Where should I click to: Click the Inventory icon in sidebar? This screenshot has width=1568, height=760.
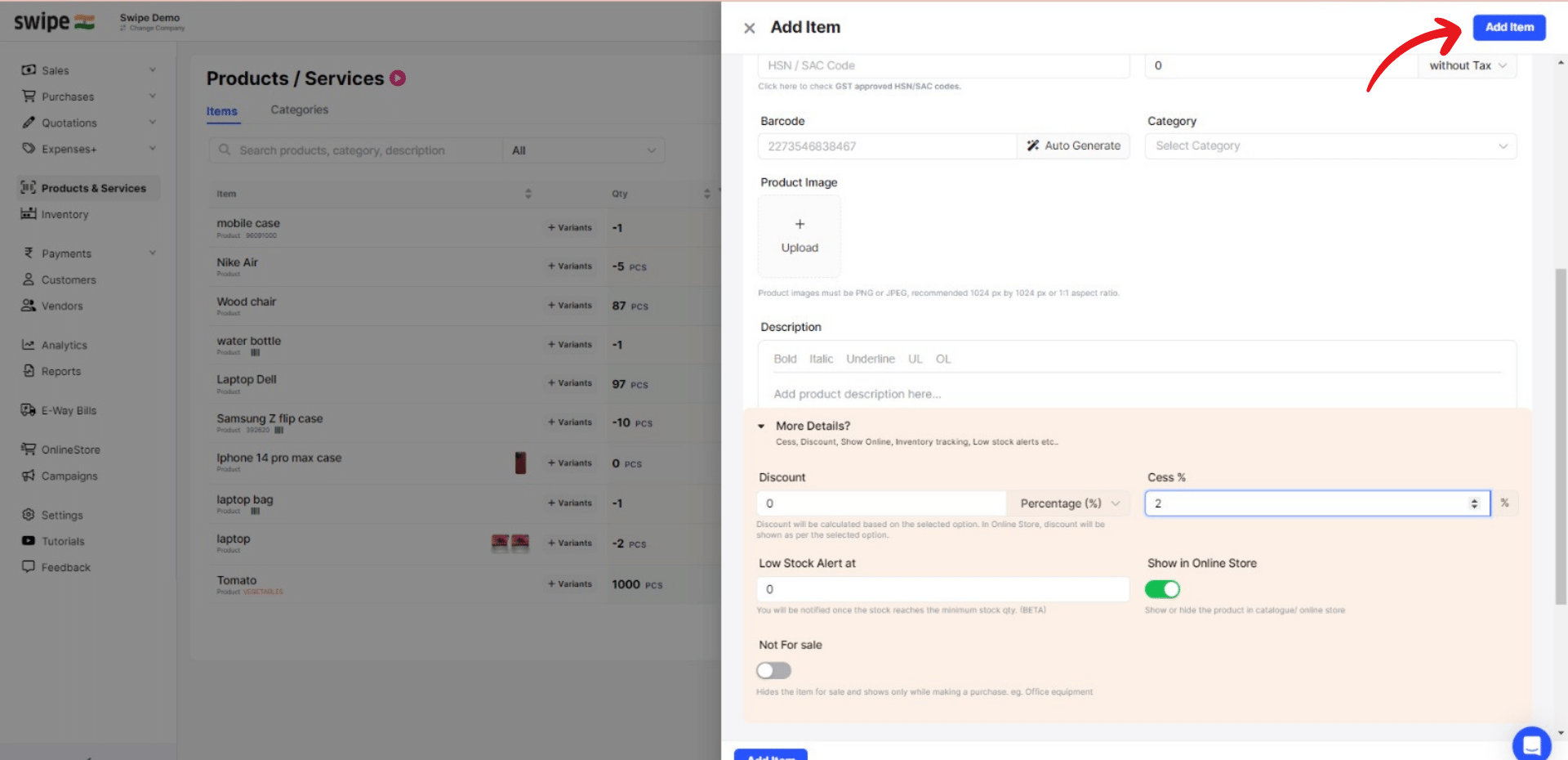[29, 214]
